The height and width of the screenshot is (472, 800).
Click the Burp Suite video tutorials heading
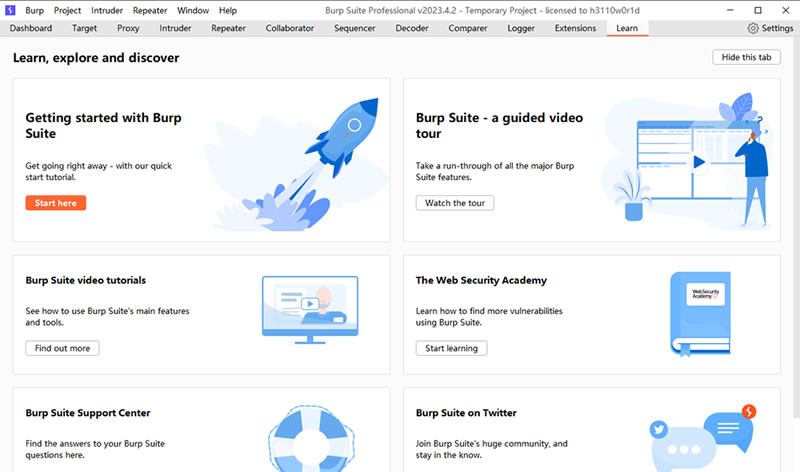coord(86,280)
